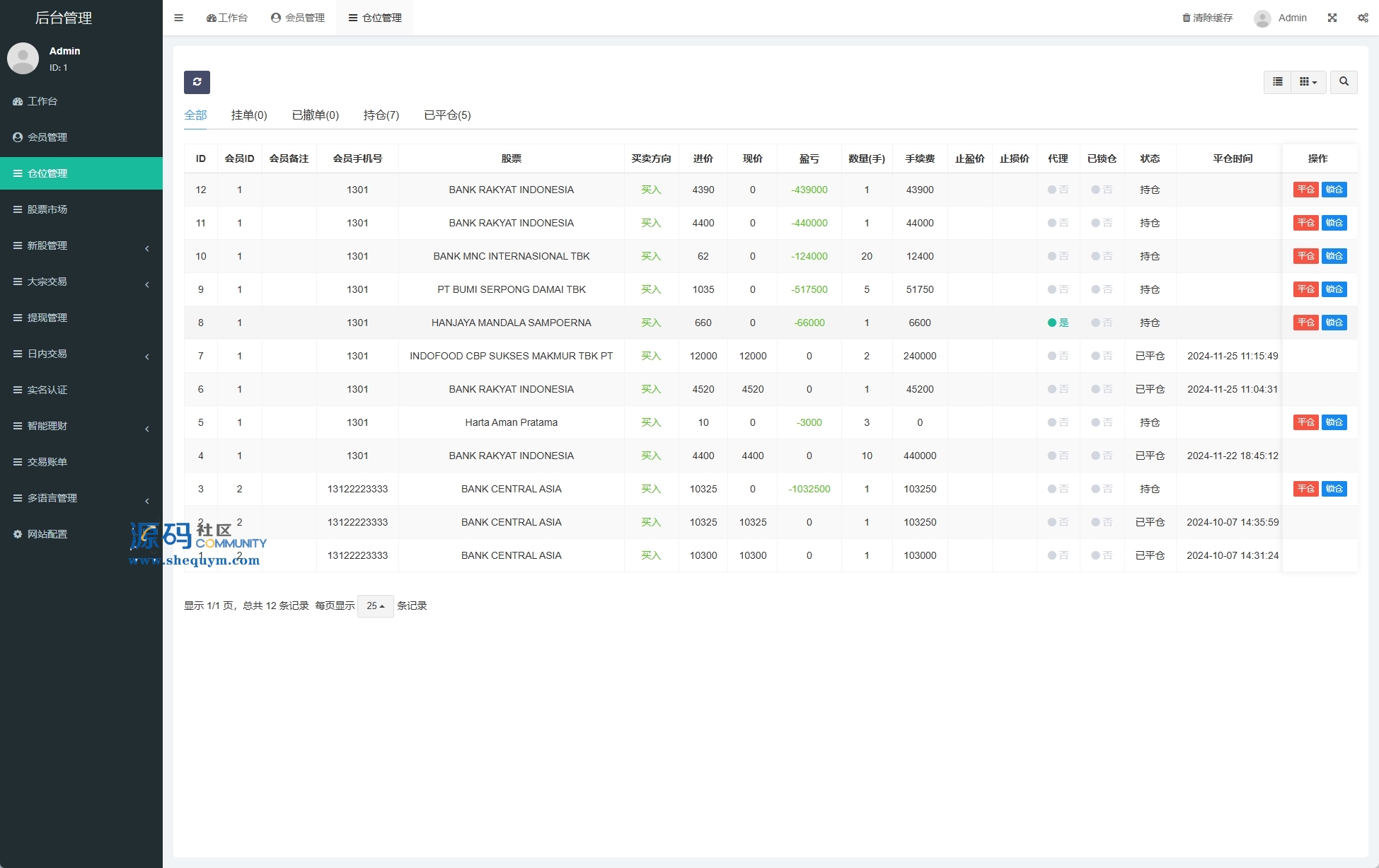Screen dimensions: 1379x868
Task: Switch to 持仓(7) tab
Action: click(381, 115)
